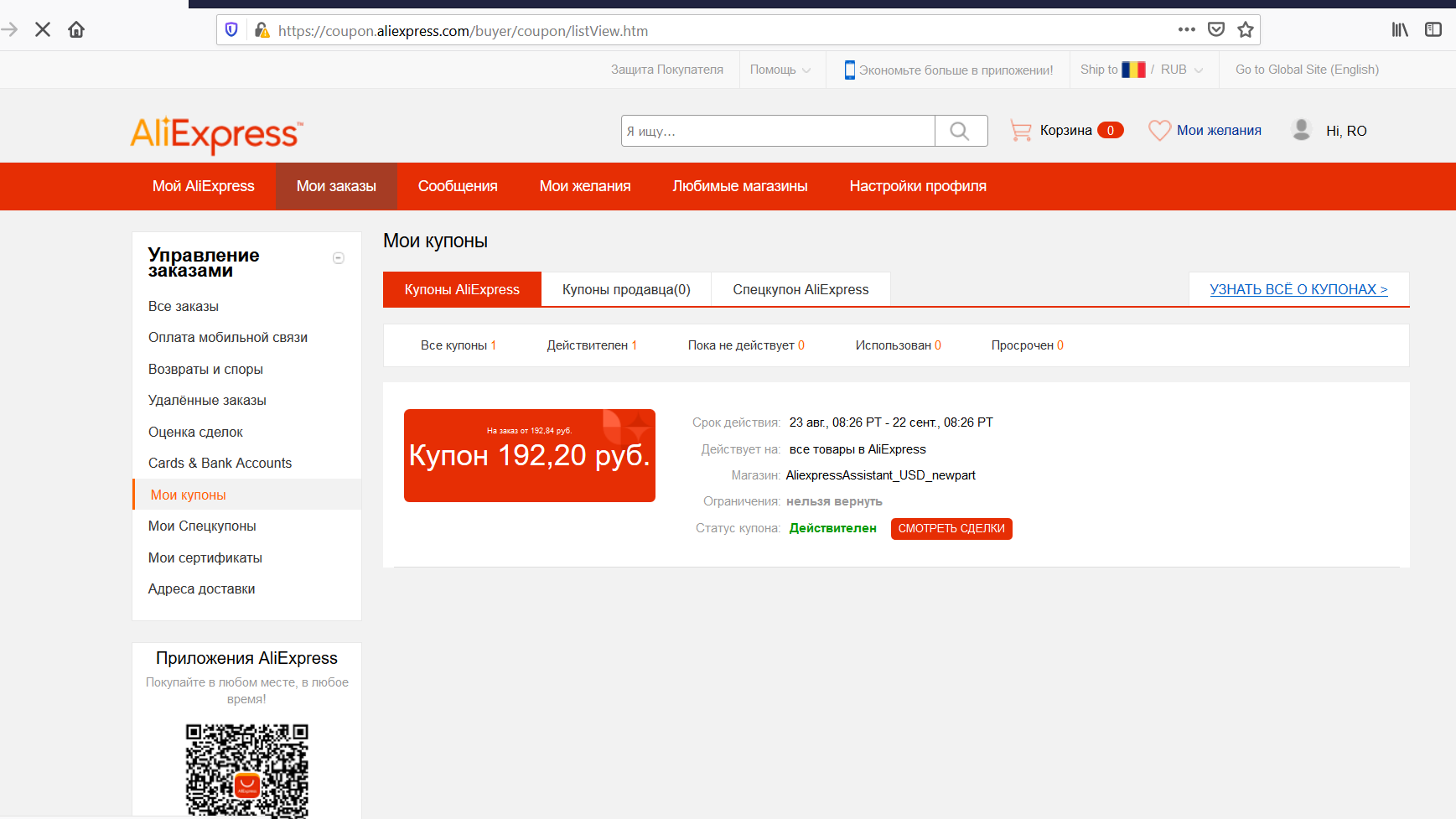Open Сообщения in navigation bar
Image resolution: width=1456 pixels, height=819 pixels.
[458, 186]
